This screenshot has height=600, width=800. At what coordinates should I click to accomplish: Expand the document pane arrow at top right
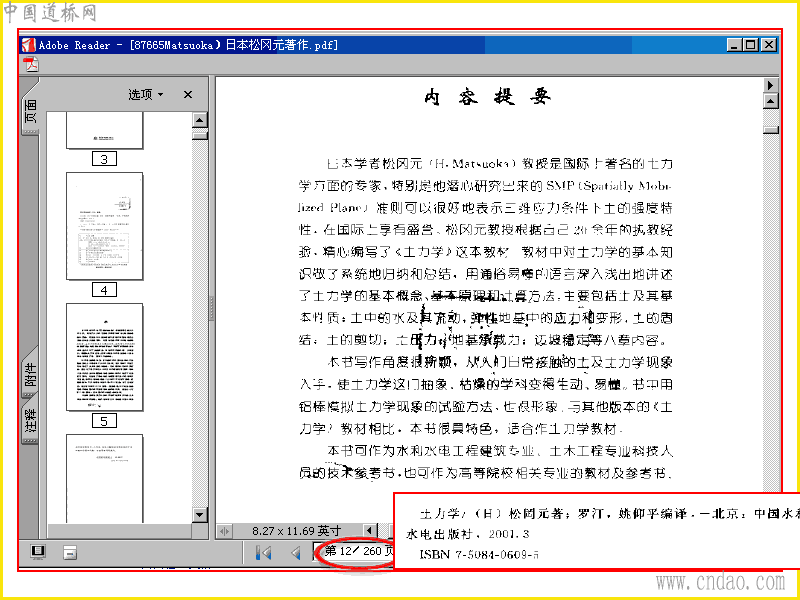coord(770,85)
